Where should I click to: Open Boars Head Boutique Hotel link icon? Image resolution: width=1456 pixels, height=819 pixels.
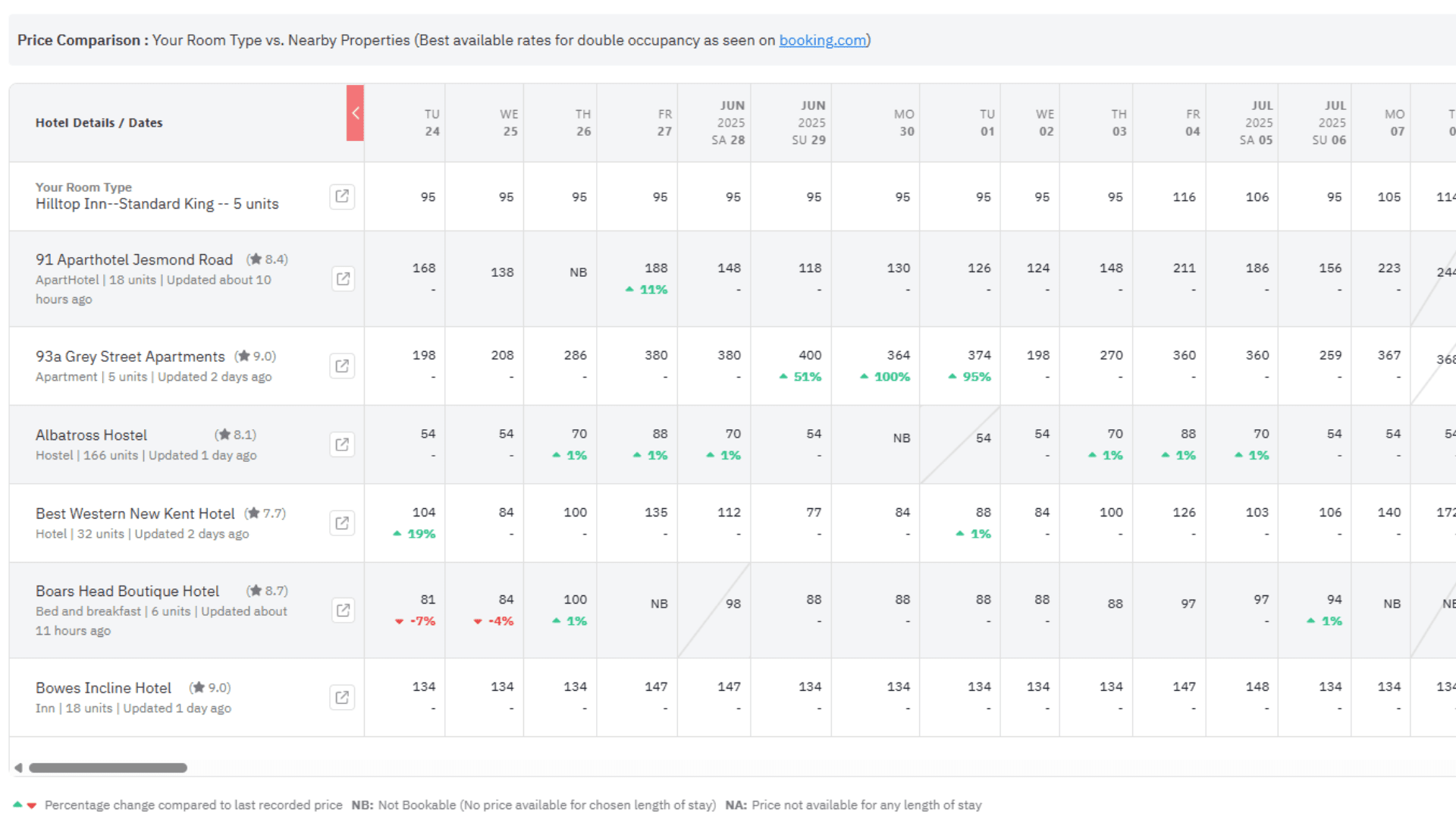[343, 610]
